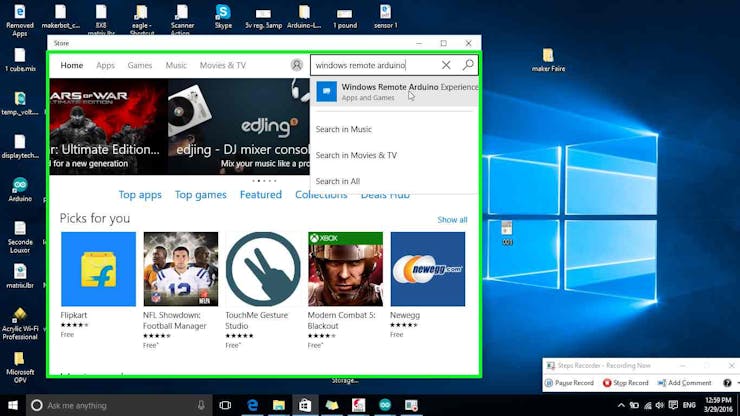Select the Seconde Louxor desktop file
Image resolution: width=740 pixels, height=416 pixels.
[20, 238]
